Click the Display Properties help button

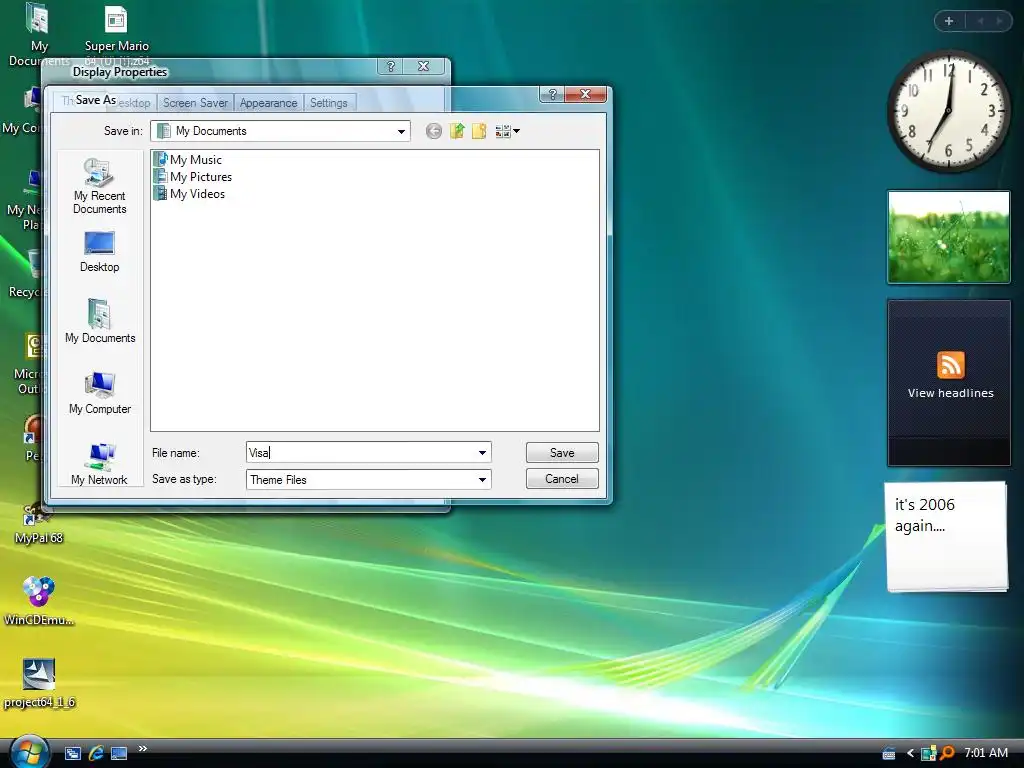pyautogui.click(x=391, y=66)
